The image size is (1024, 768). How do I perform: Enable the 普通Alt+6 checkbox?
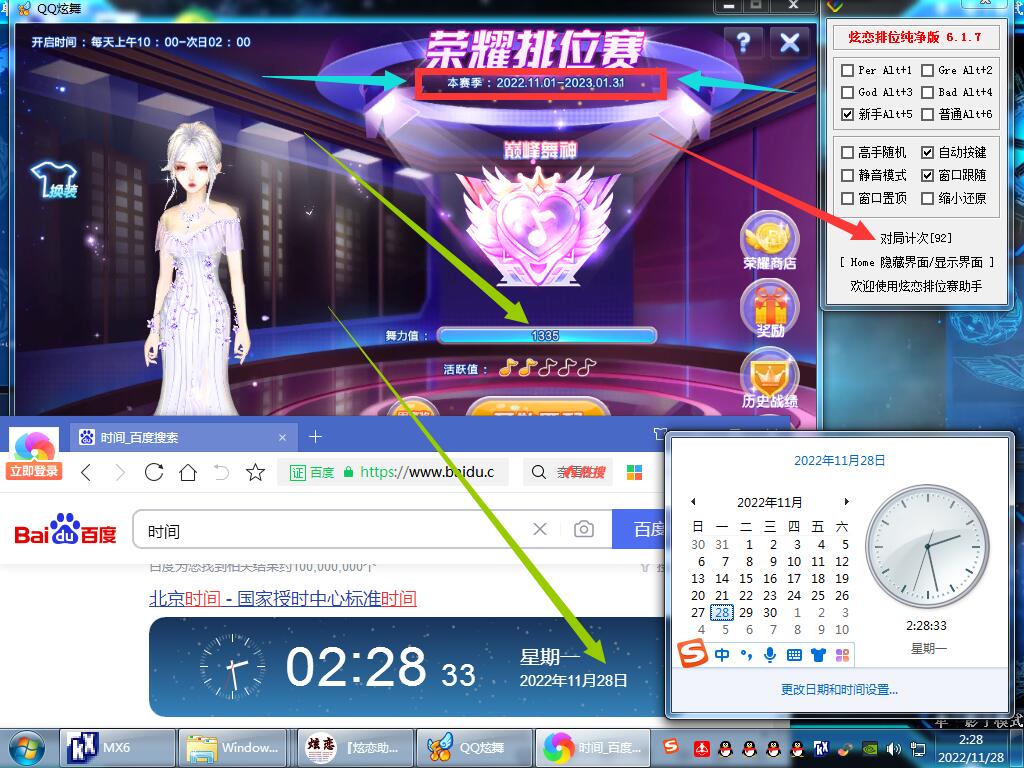pos(927,114)
